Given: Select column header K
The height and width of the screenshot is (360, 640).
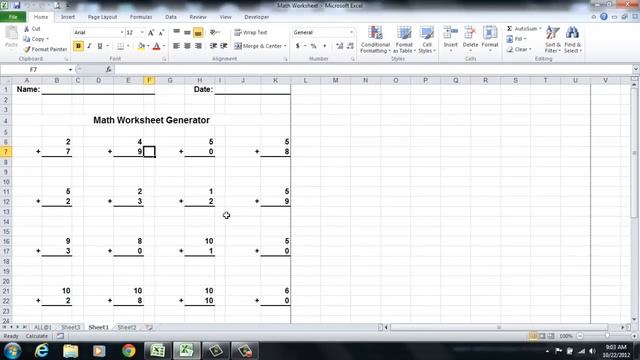Looking at the screenshot, I should click(276, 80).
